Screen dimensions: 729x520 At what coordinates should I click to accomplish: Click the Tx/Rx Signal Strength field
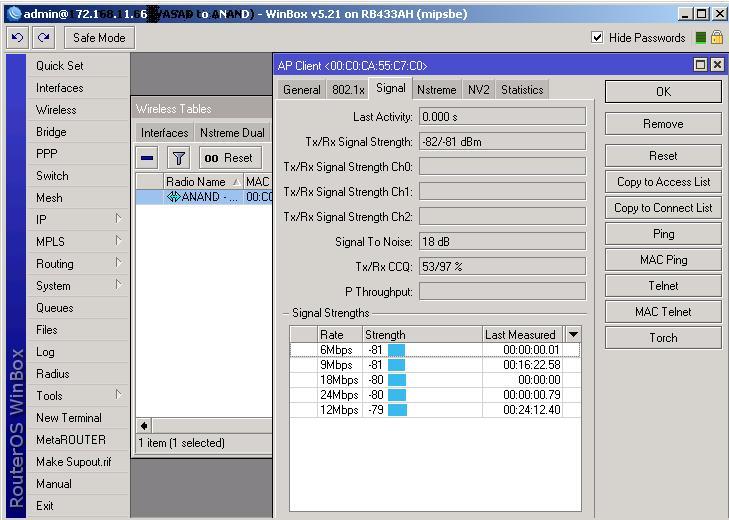tap(502, 141)
